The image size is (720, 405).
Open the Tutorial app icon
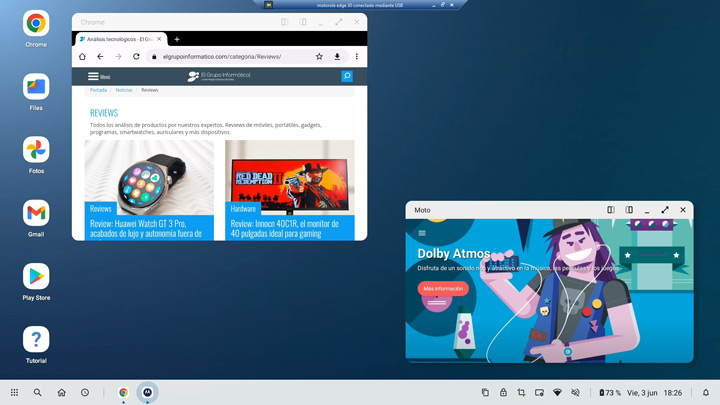tap(36, 339)
